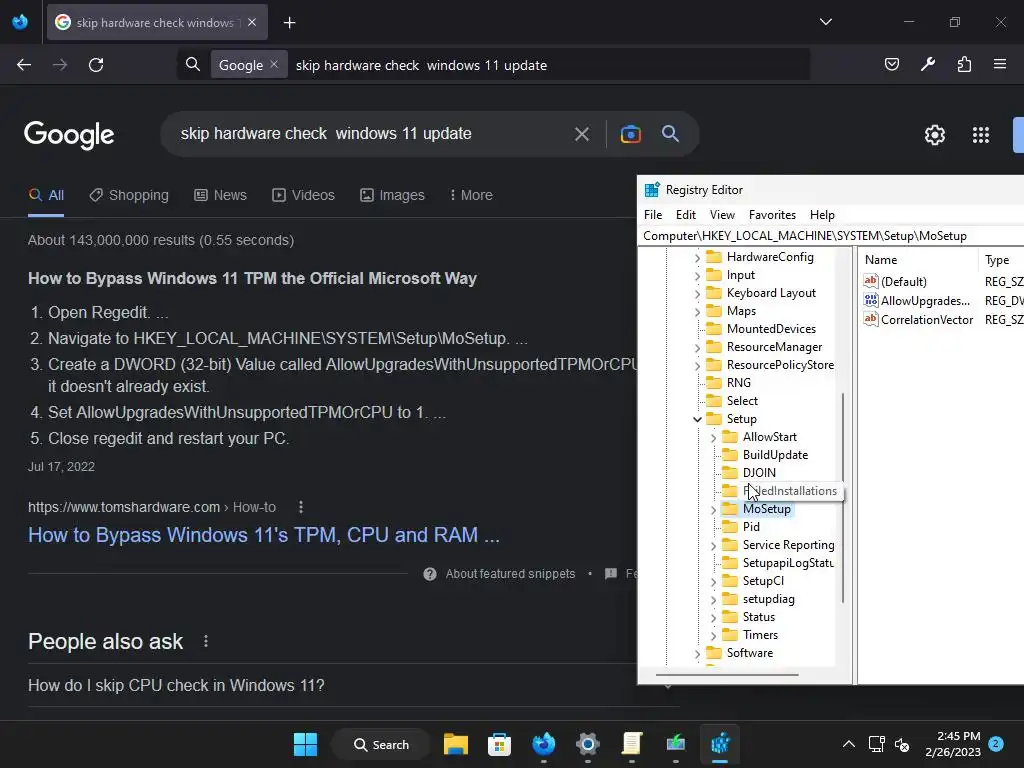Open the Registry Editor Help menu
Screen dimensions: 1024x768
point(822,215)
